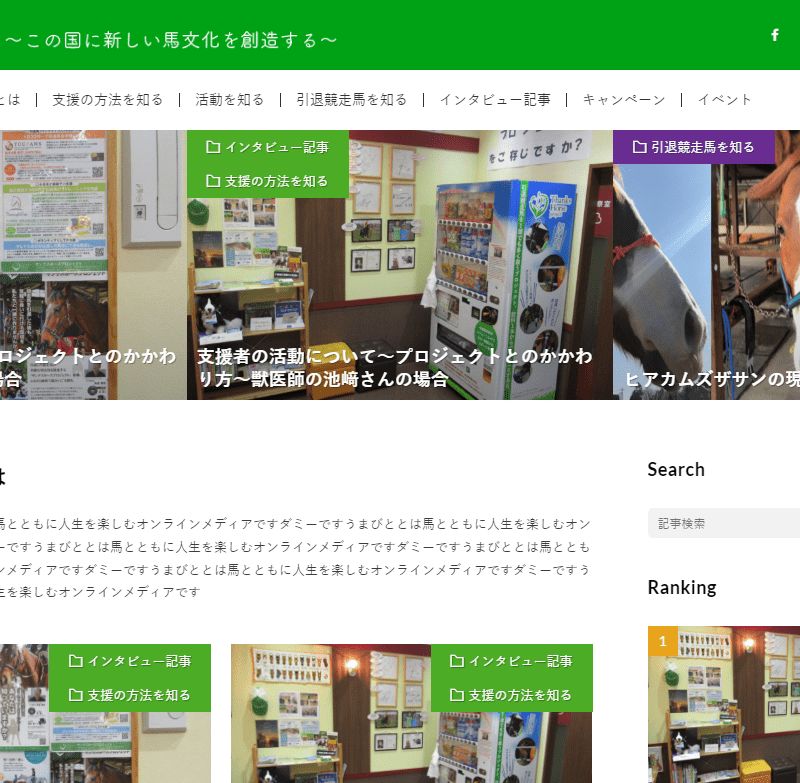Click folder icon on left card's インタビュー記事 tag
The height and width of the screenshot is (783, 800).
pyautogui.click(x=75, y=661)
